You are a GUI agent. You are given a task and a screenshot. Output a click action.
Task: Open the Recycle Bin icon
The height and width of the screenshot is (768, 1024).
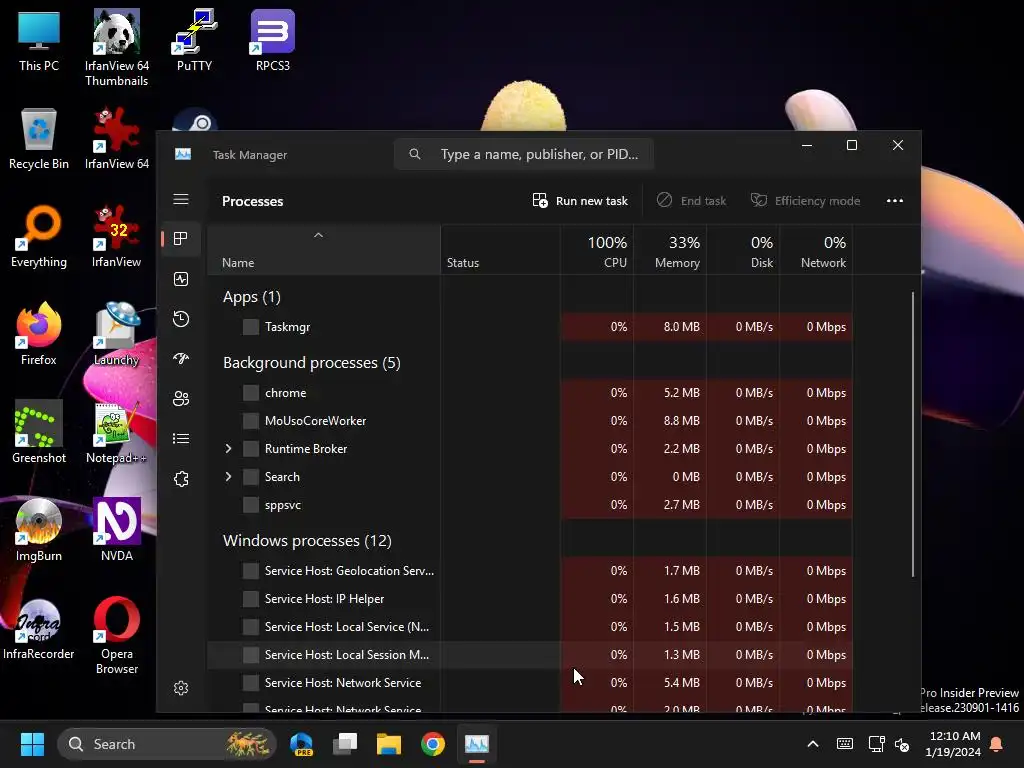tap(39, 139)
